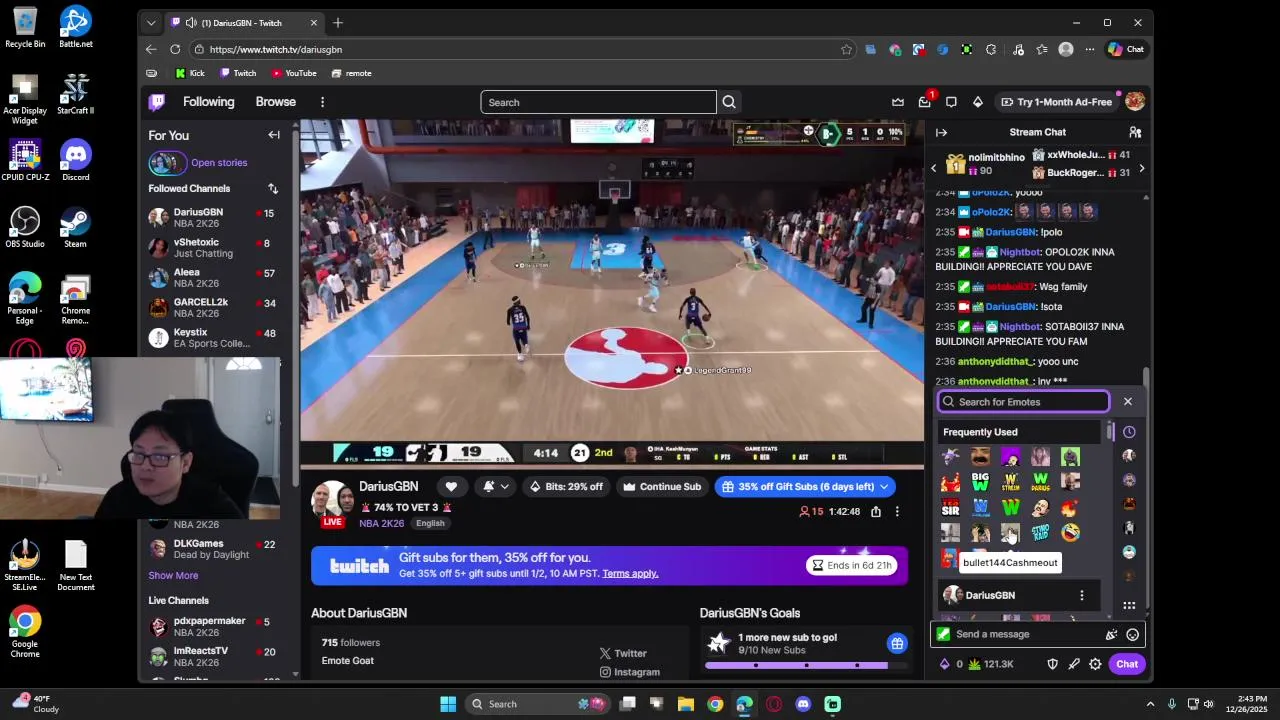Open the Open stories link
Viewport: 1280px width, 720px height.
tap(219, 163)
